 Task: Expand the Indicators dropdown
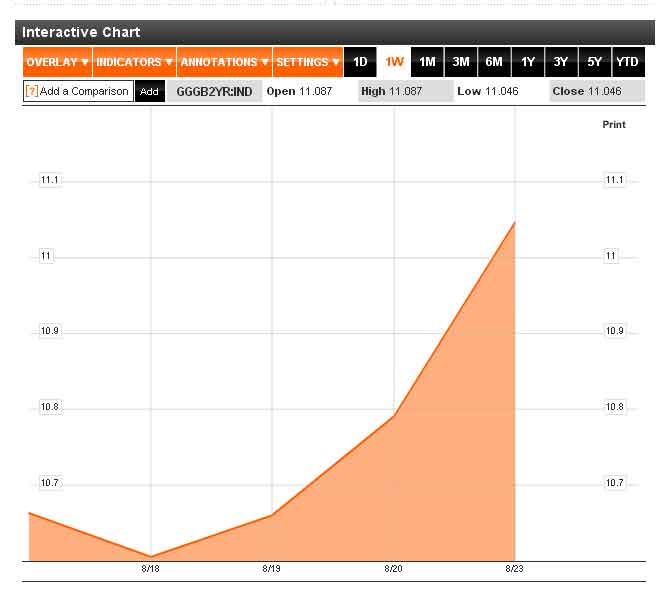pyautogui.click(x=134, y=62)
